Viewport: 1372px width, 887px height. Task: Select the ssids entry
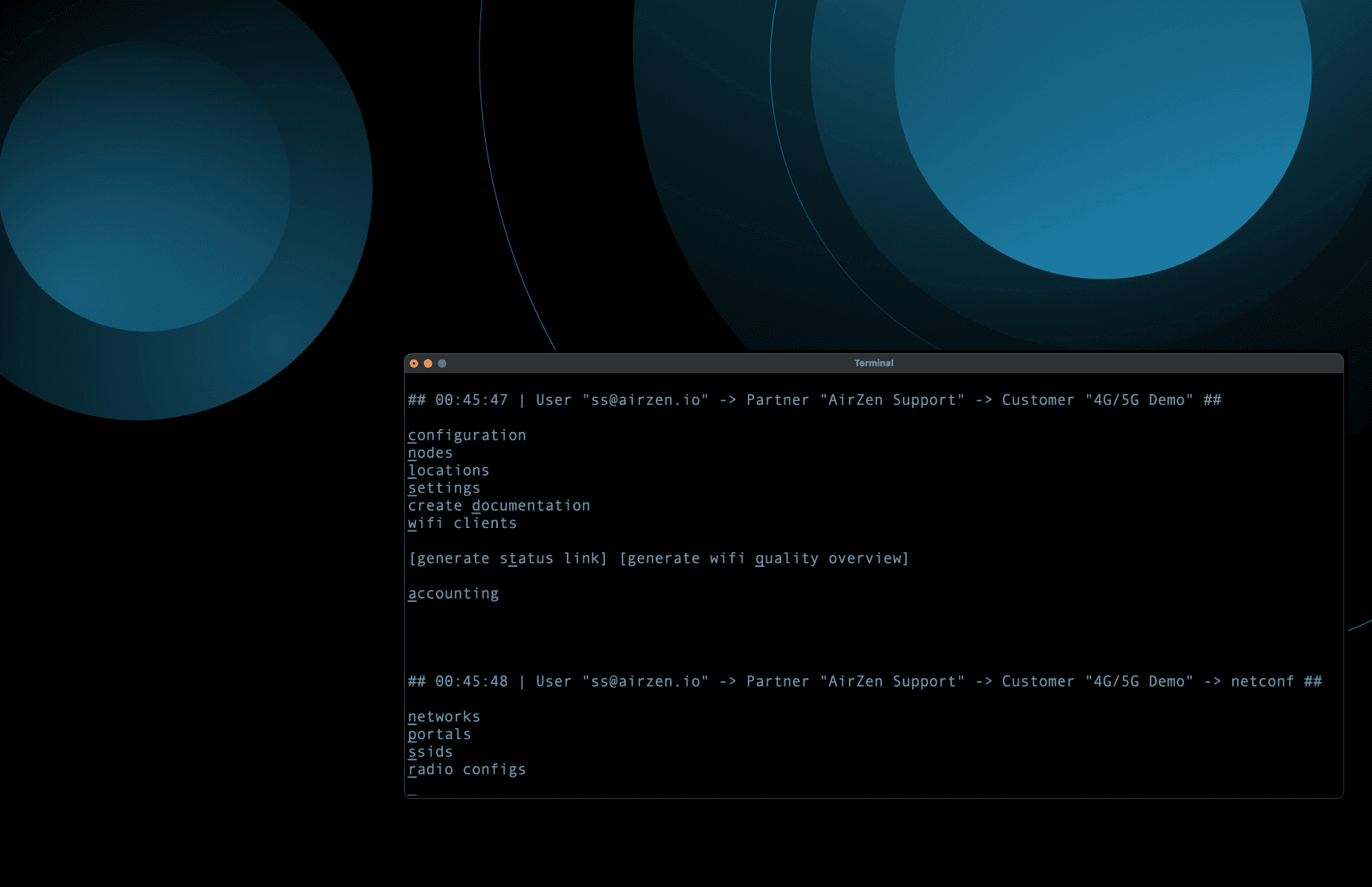[430, 751]
